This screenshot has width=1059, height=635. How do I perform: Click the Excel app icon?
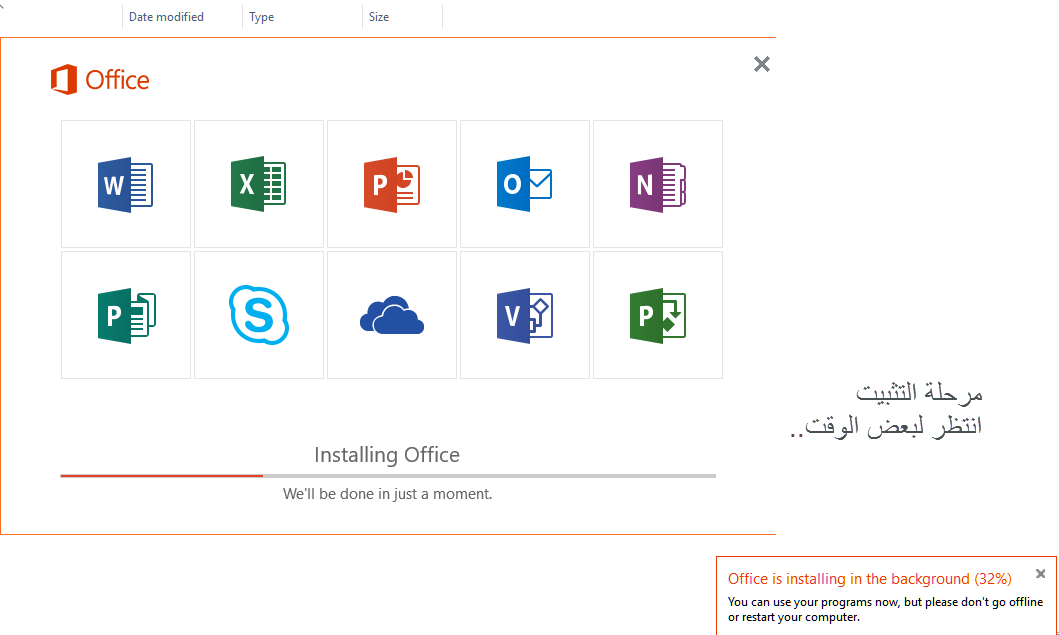click(259, 184)
